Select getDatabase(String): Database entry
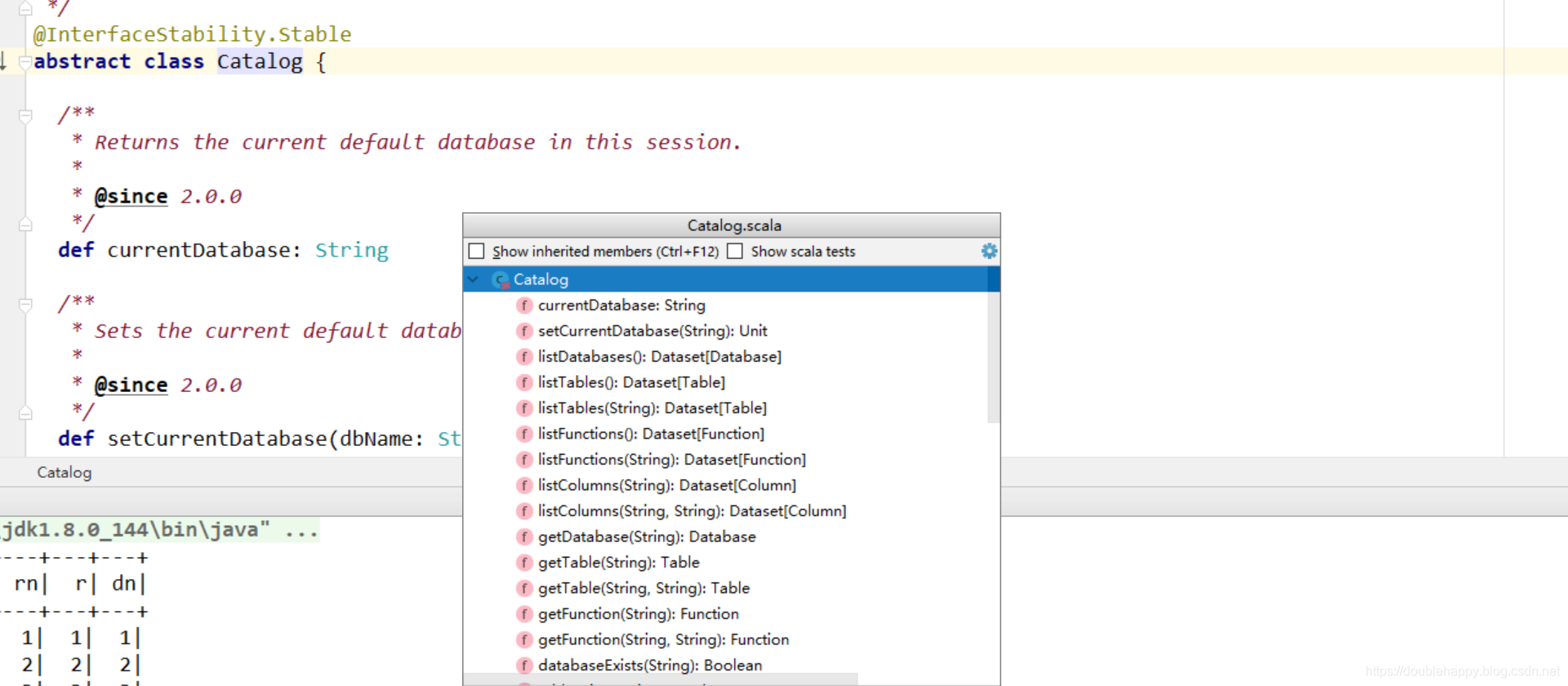 pyautogui.click(x=647, y=537)
